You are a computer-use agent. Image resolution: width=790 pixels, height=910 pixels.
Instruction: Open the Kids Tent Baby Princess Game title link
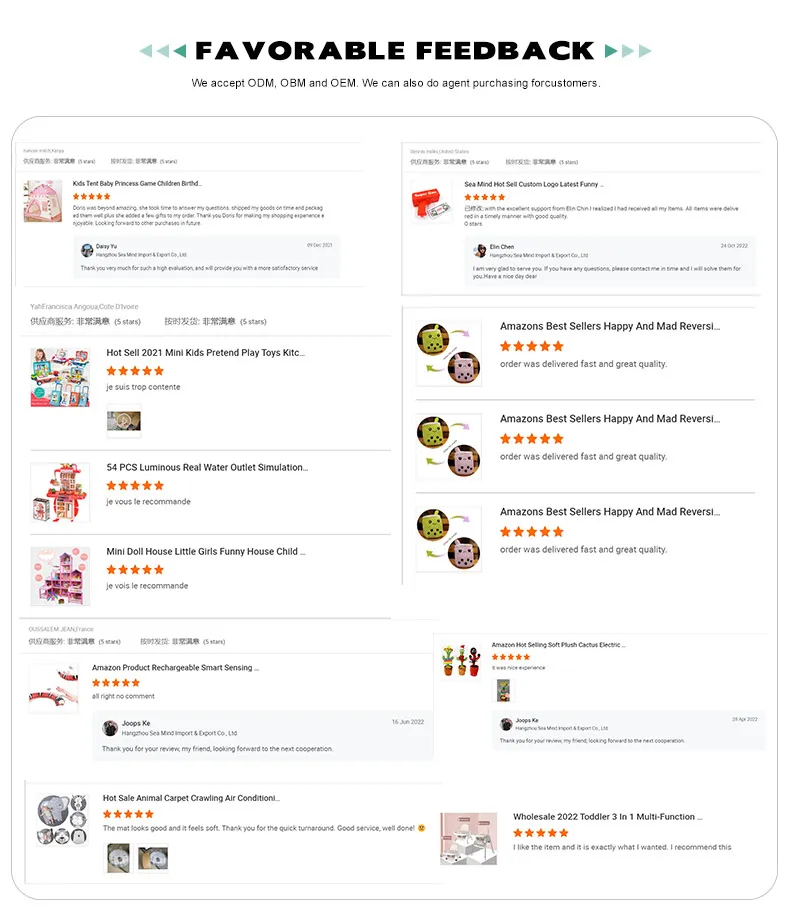click(x=136, y=183)
